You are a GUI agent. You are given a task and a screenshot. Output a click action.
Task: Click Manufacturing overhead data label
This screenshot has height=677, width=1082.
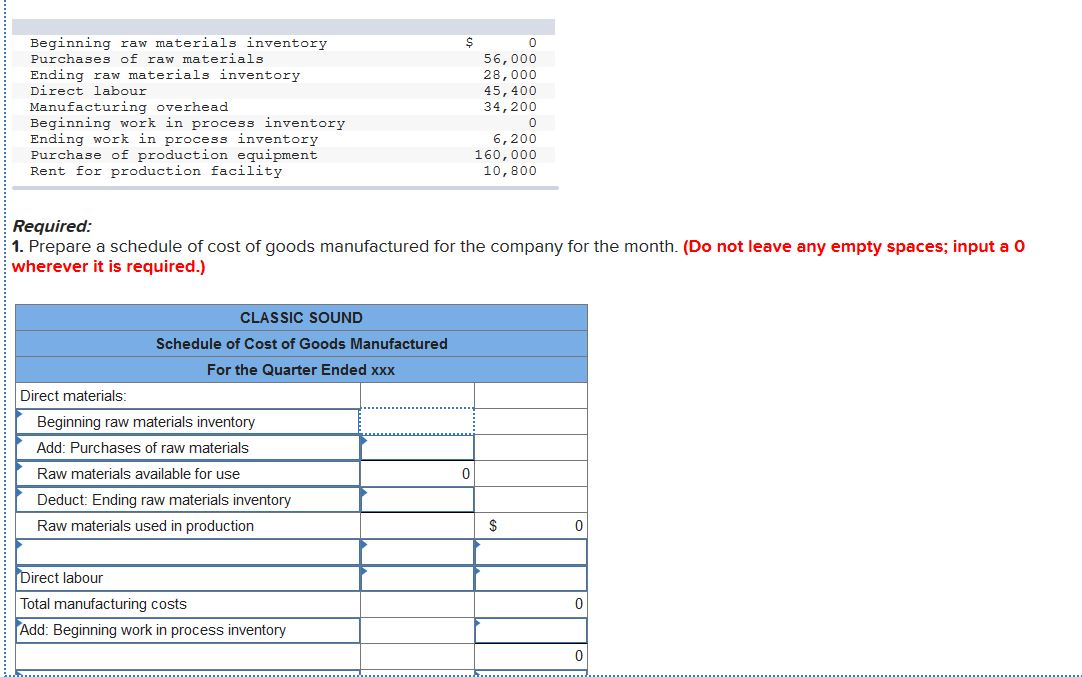[129, 106]
